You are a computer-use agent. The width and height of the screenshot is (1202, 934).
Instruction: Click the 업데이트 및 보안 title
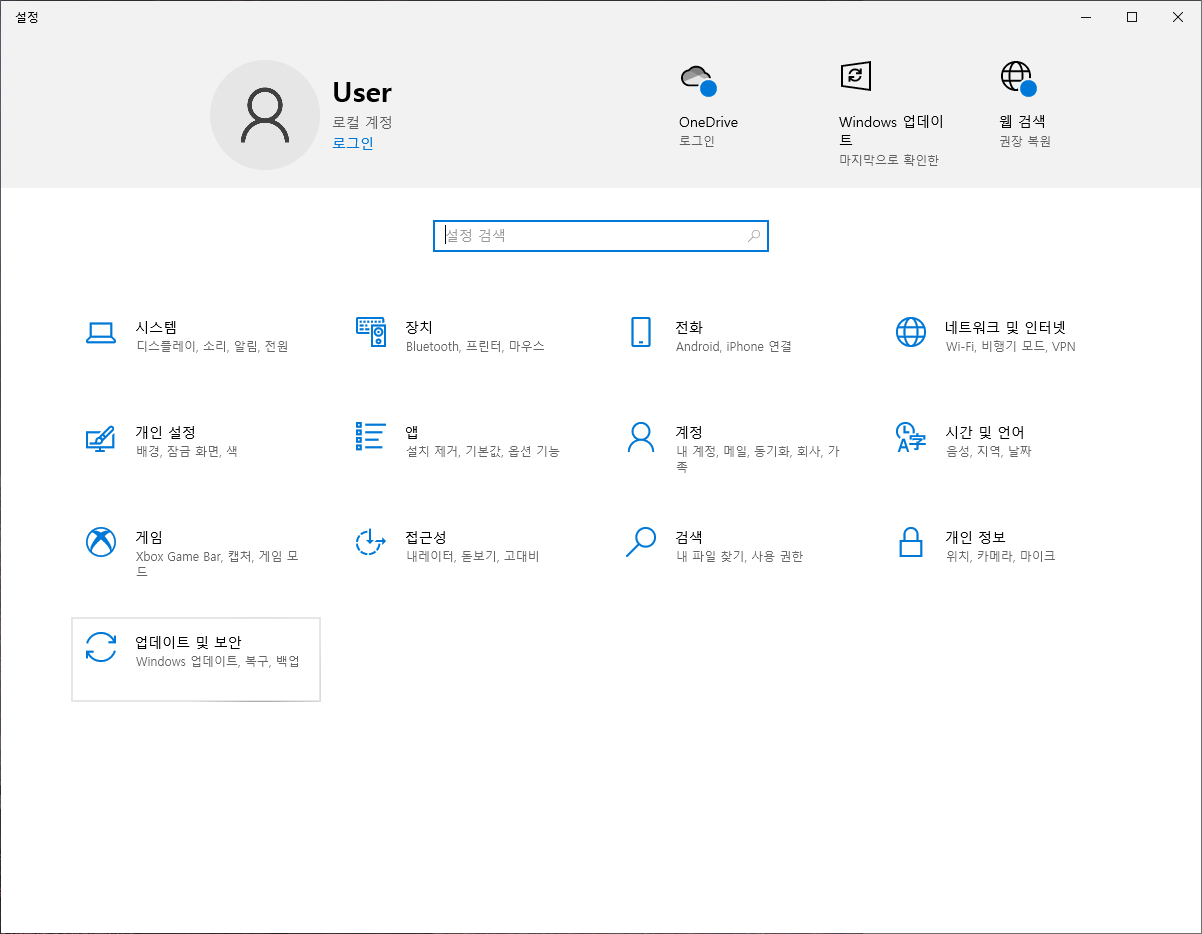click(188, 642)
